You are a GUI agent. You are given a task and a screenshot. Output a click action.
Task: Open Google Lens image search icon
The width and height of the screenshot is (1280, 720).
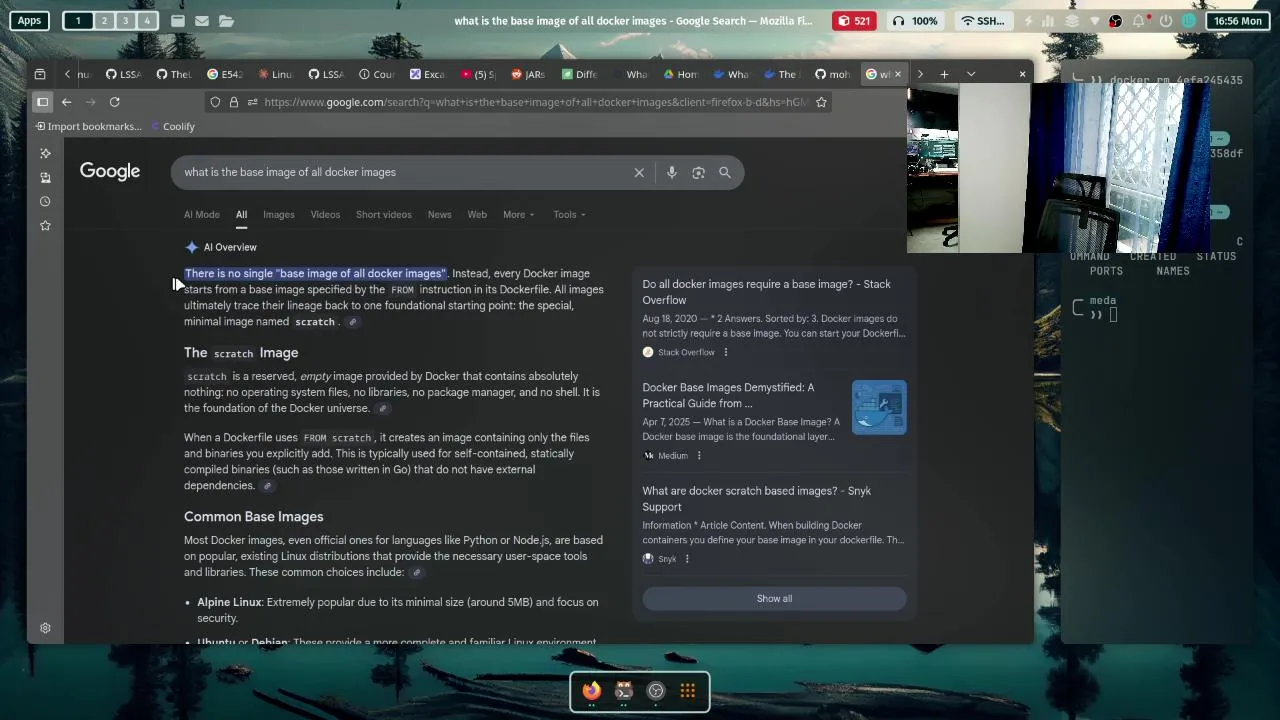tap(698, 173)
